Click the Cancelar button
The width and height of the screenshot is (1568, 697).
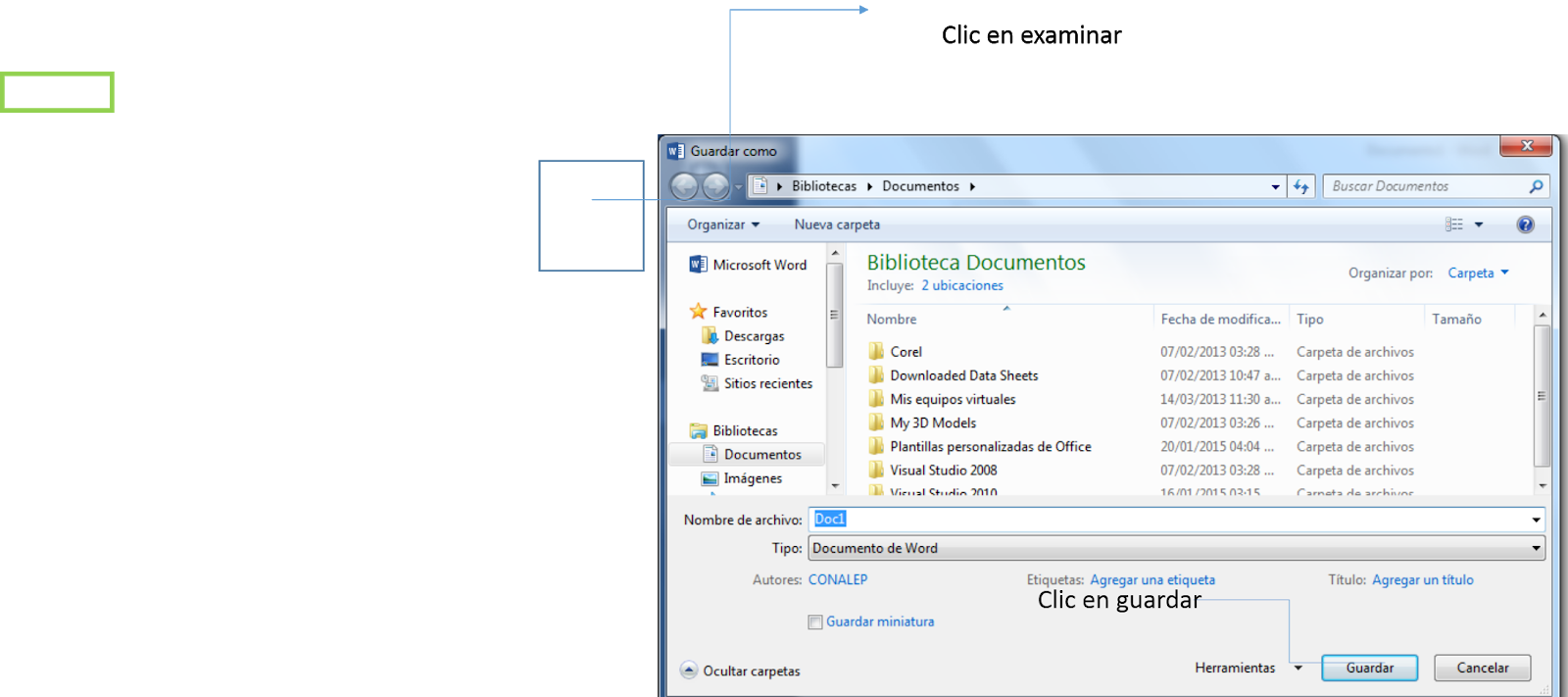[x=1482, y=668]
